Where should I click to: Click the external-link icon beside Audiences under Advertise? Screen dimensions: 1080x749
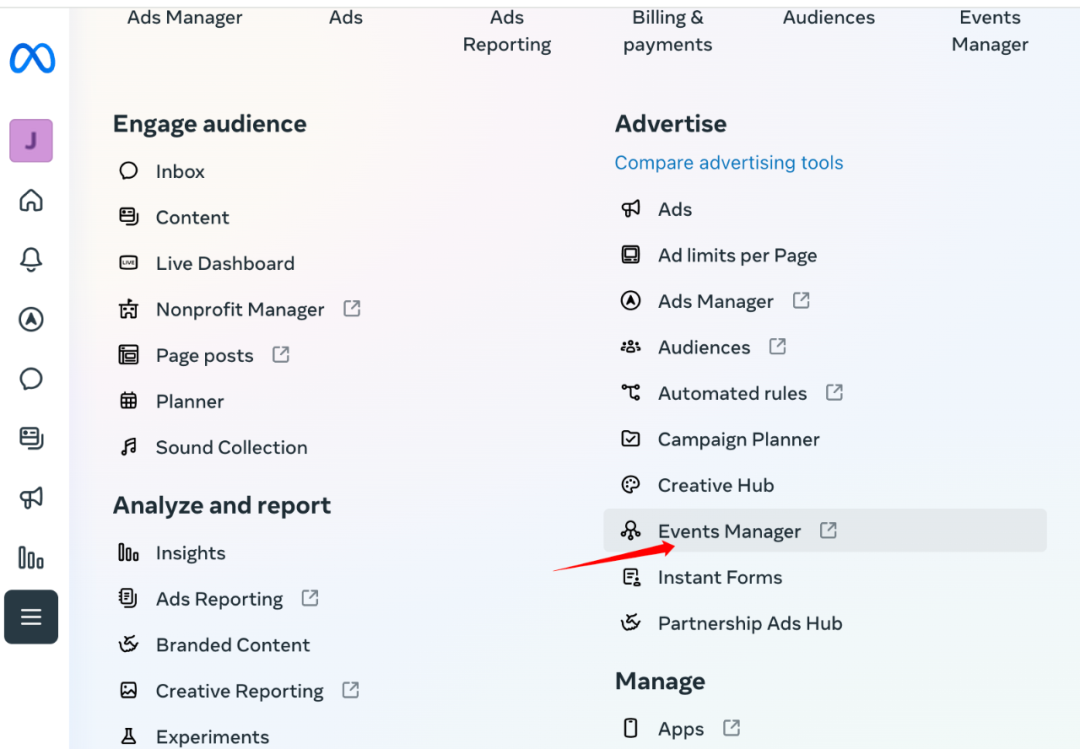pos(778,346)
